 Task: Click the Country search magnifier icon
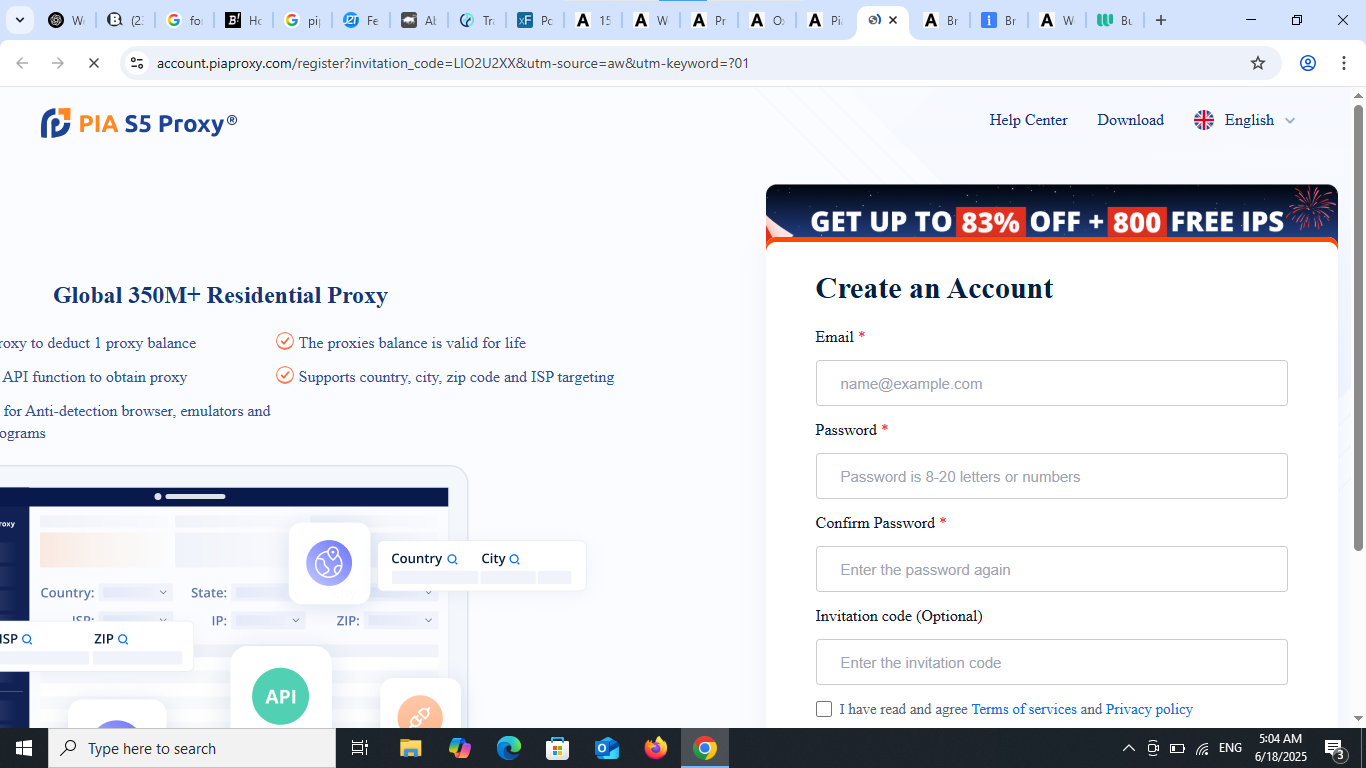[452, 559]
